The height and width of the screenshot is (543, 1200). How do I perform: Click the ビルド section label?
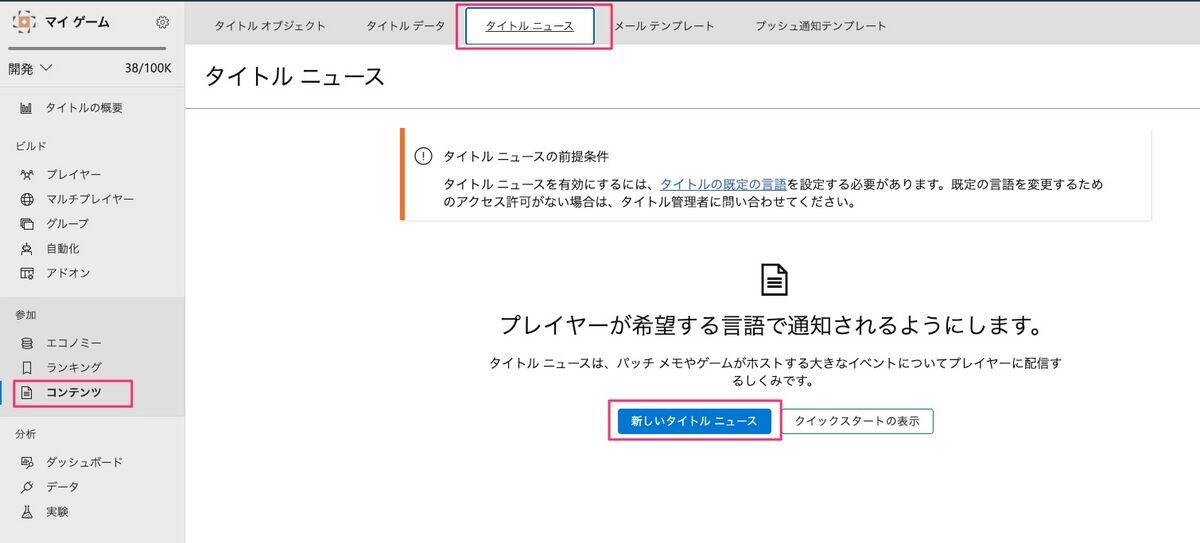[31, 147]
